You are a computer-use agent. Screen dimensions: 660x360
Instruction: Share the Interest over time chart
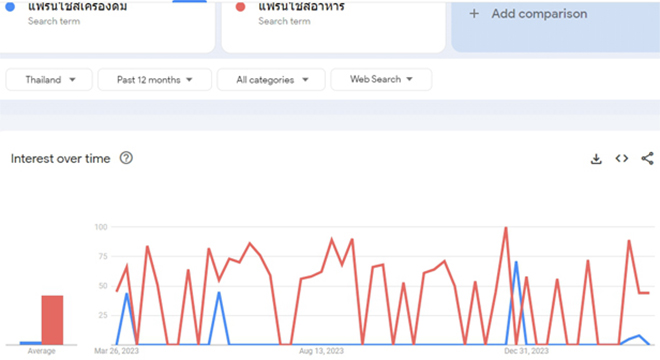[647, 158]
